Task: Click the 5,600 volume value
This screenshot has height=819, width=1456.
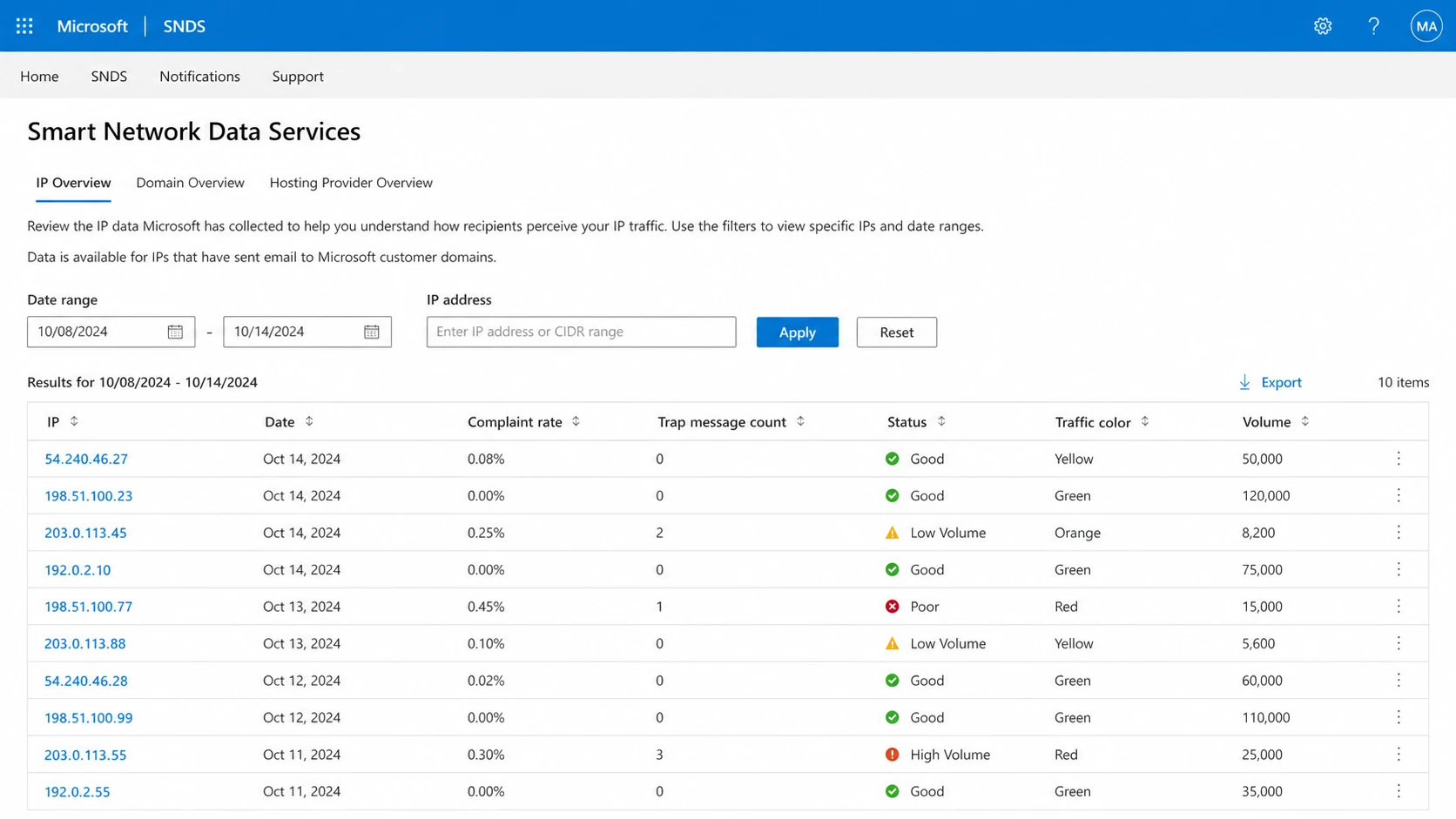Action: click(1258, 643)
